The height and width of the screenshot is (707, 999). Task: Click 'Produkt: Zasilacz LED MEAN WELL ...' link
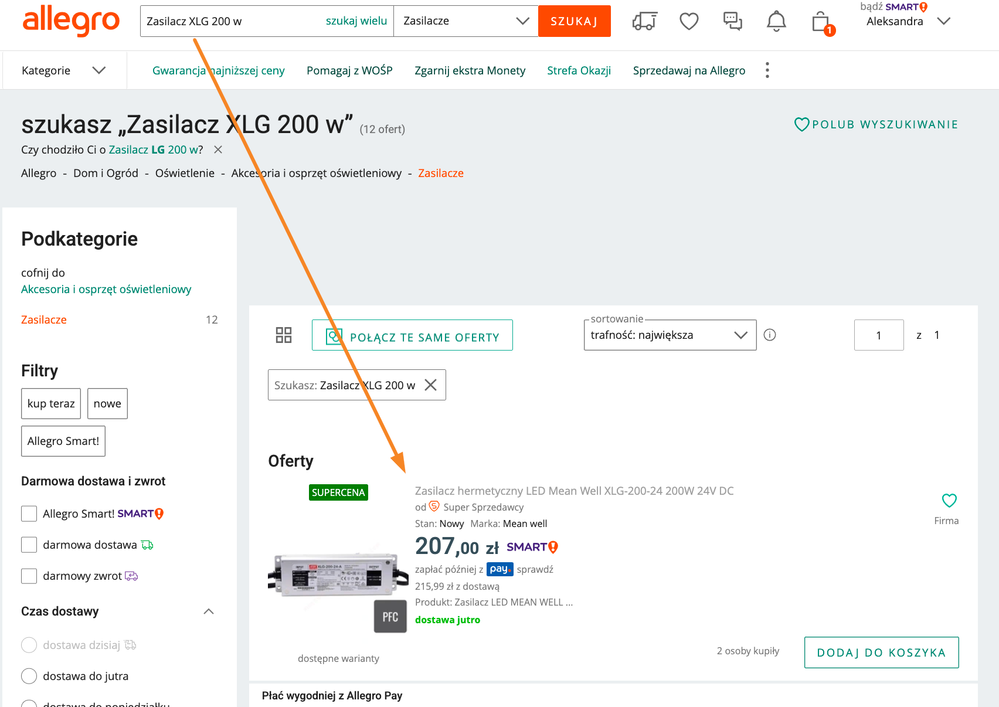coord(494,603)
